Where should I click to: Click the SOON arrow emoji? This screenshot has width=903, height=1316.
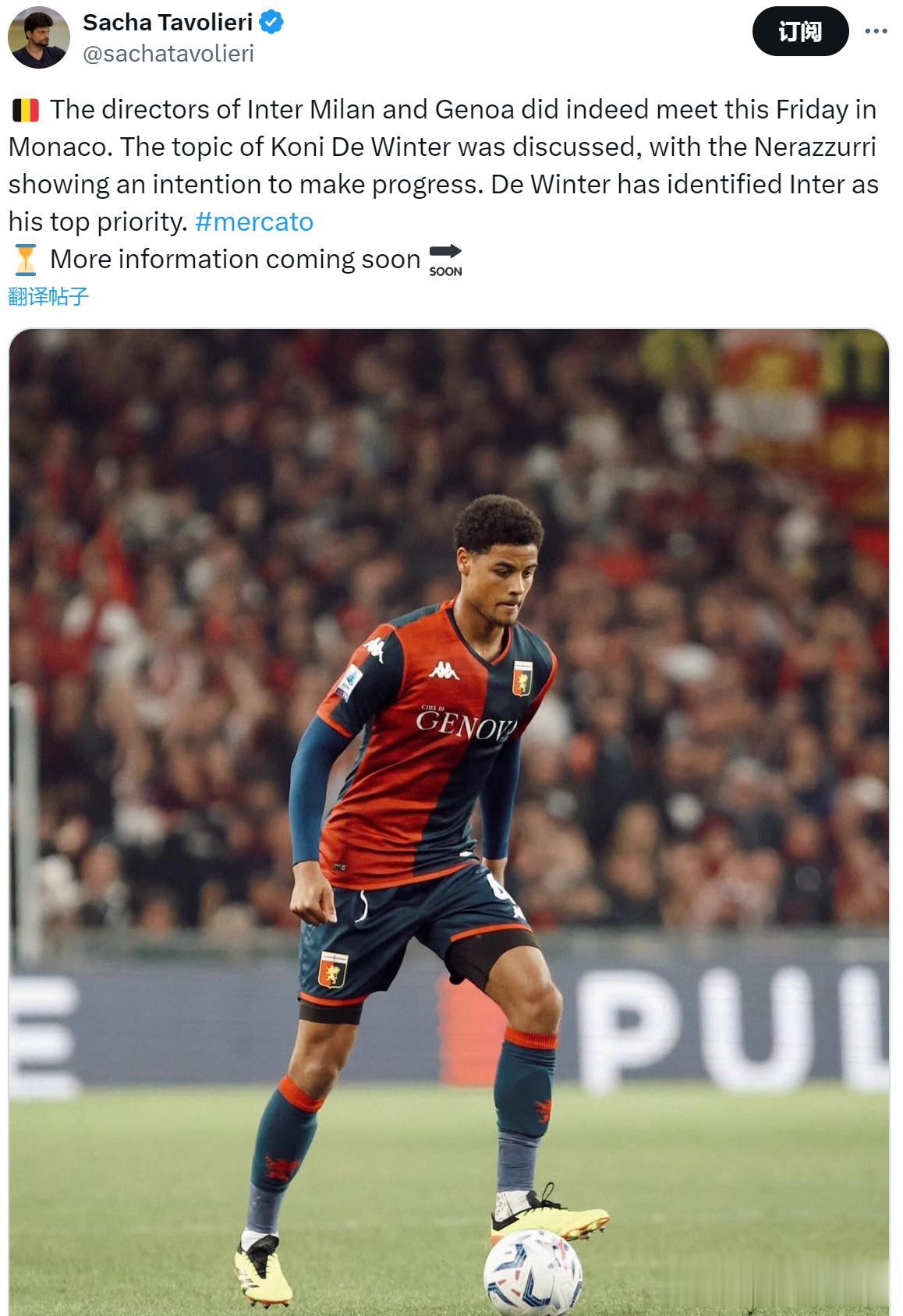click(445, 260)
